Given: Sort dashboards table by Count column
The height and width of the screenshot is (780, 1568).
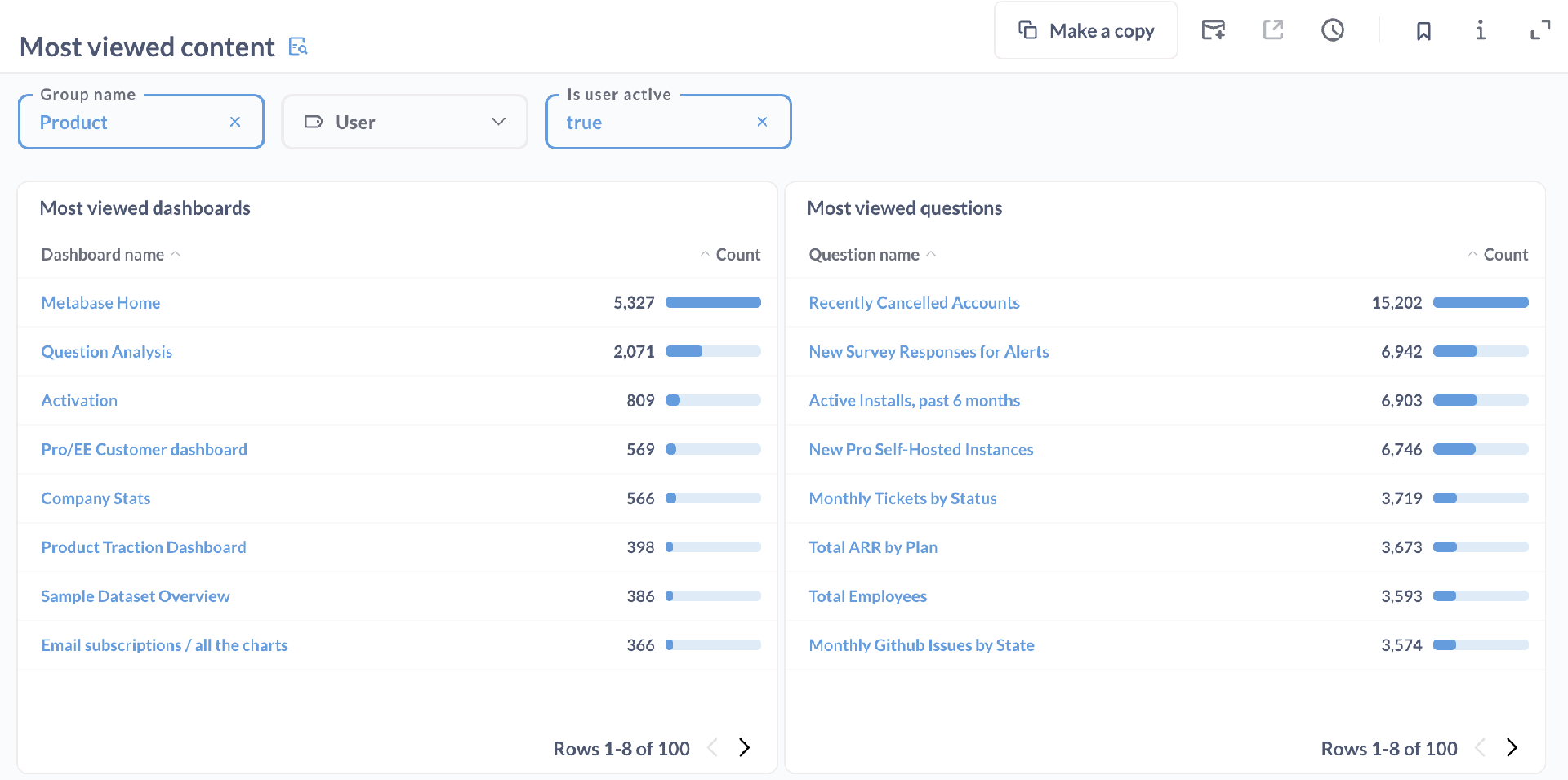Looking at the screenshot, I should click(730, 255).
